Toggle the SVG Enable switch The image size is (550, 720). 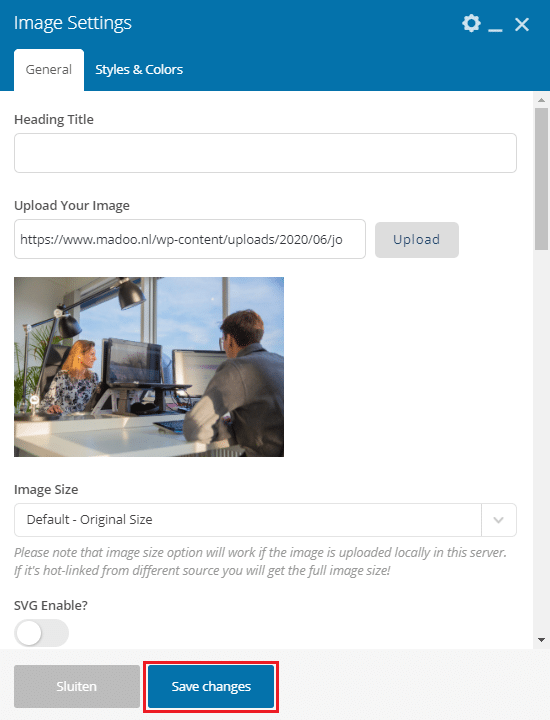tap(41, 633)
